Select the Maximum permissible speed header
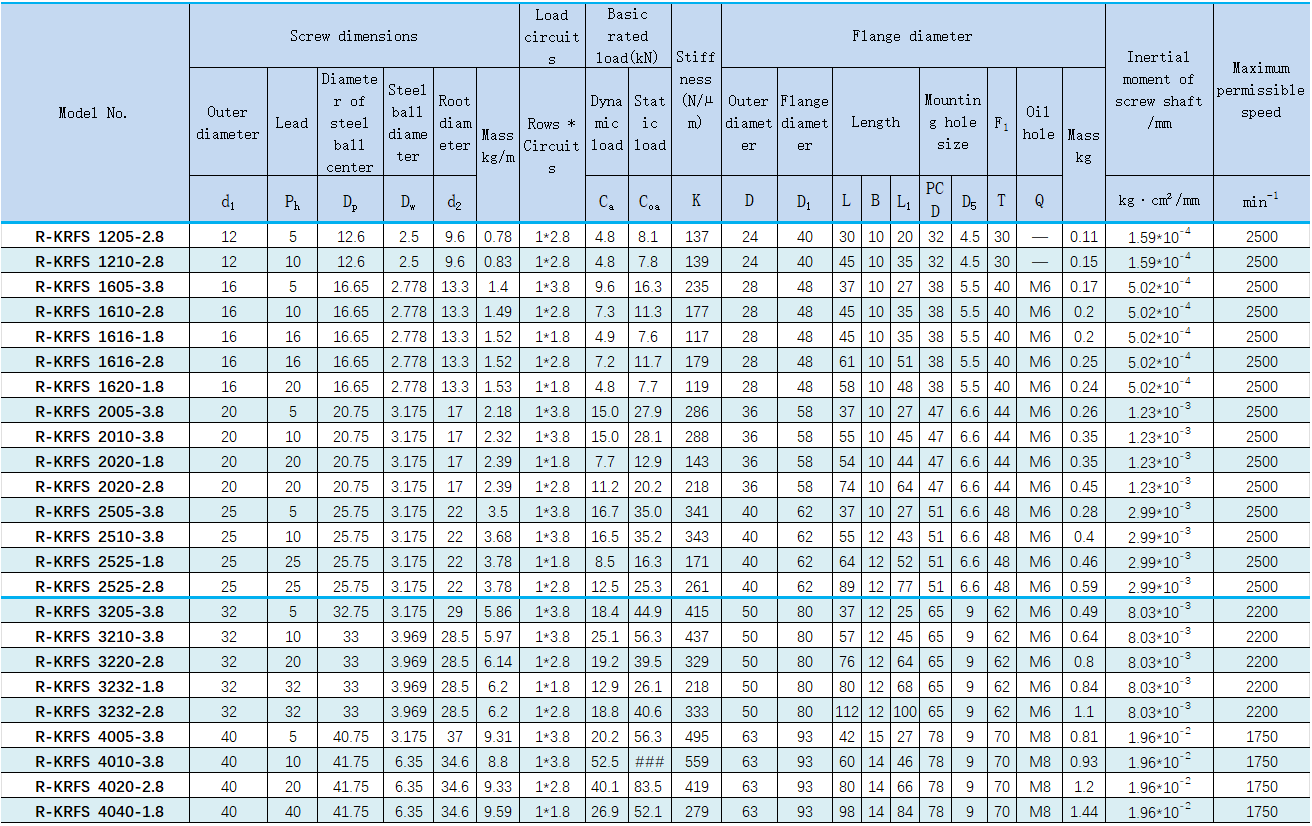1312x826 pixels. [1260, 90]
